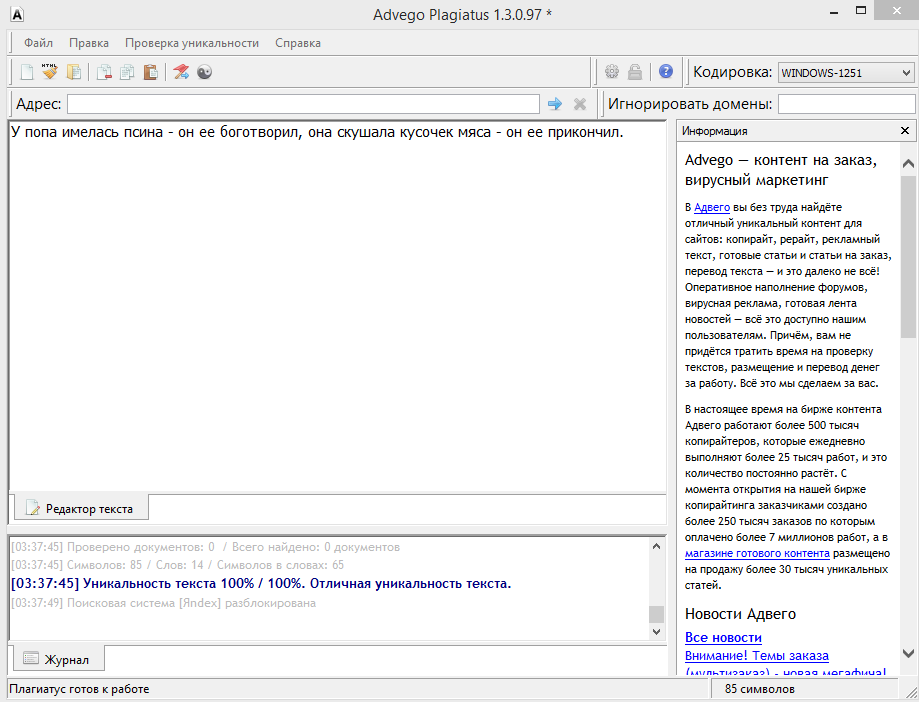Viewport: 919px width, 702px height.
Task: Open the Файл menu
Action: coord(39,43)
